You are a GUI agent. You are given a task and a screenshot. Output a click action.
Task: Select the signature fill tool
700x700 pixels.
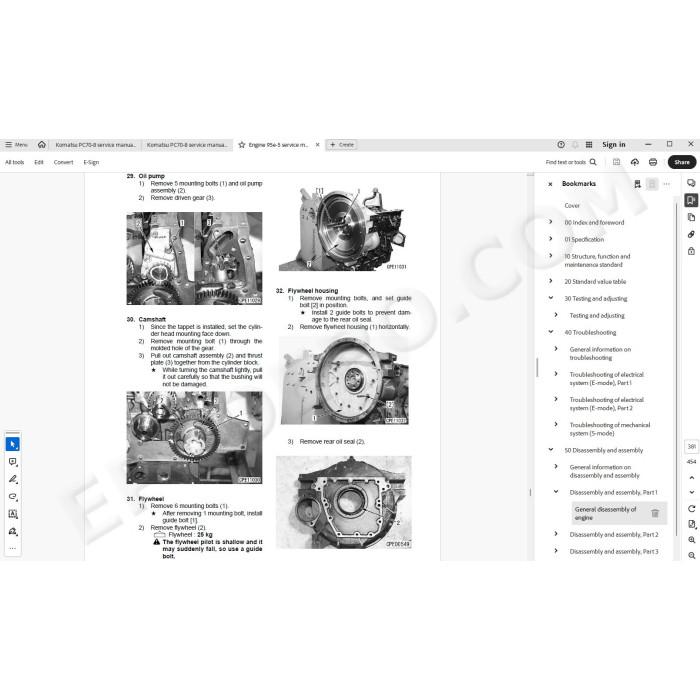click(12, 531)
